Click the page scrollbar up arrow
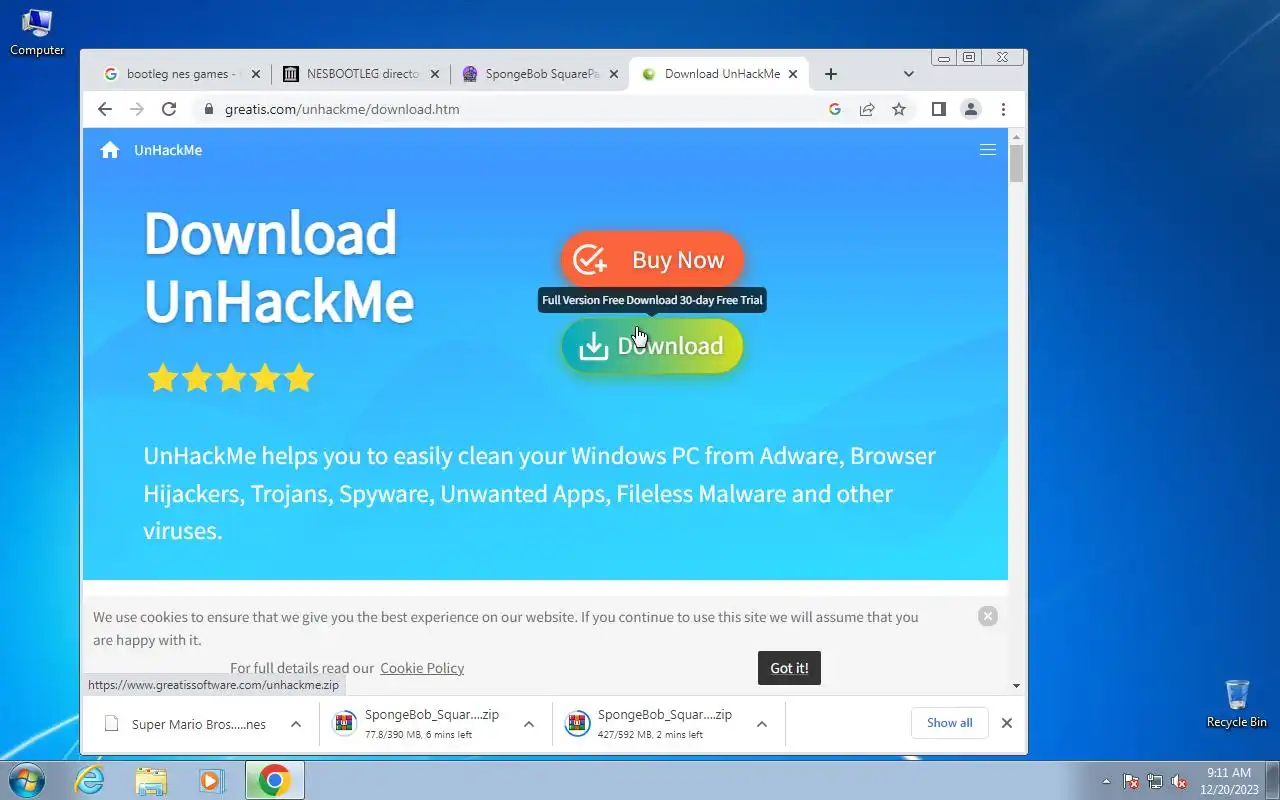The height and width of the screenshot is (800, 1280). point(1016,136)
